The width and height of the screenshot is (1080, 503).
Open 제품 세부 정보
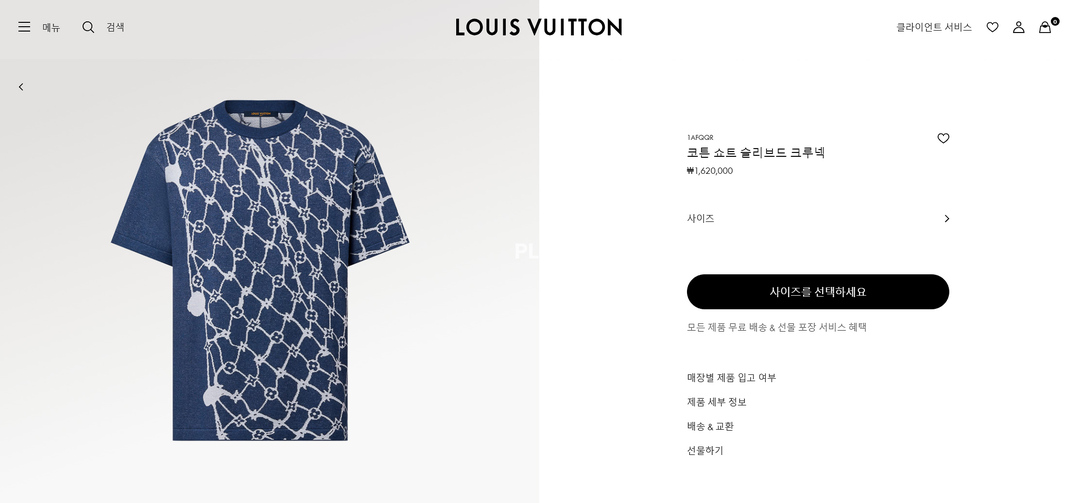pyautogui.click(x=716, y=402)
